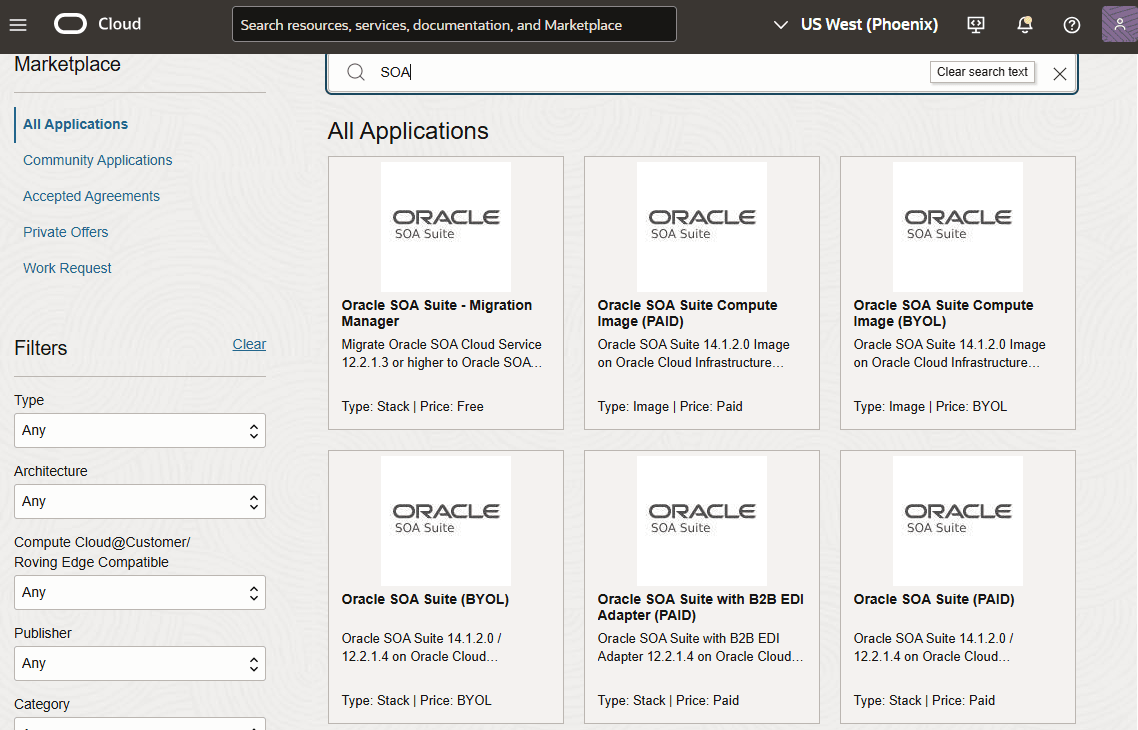
Task: Click 'Type: Image | Price: Paid' text
Action: coord(670,406)
